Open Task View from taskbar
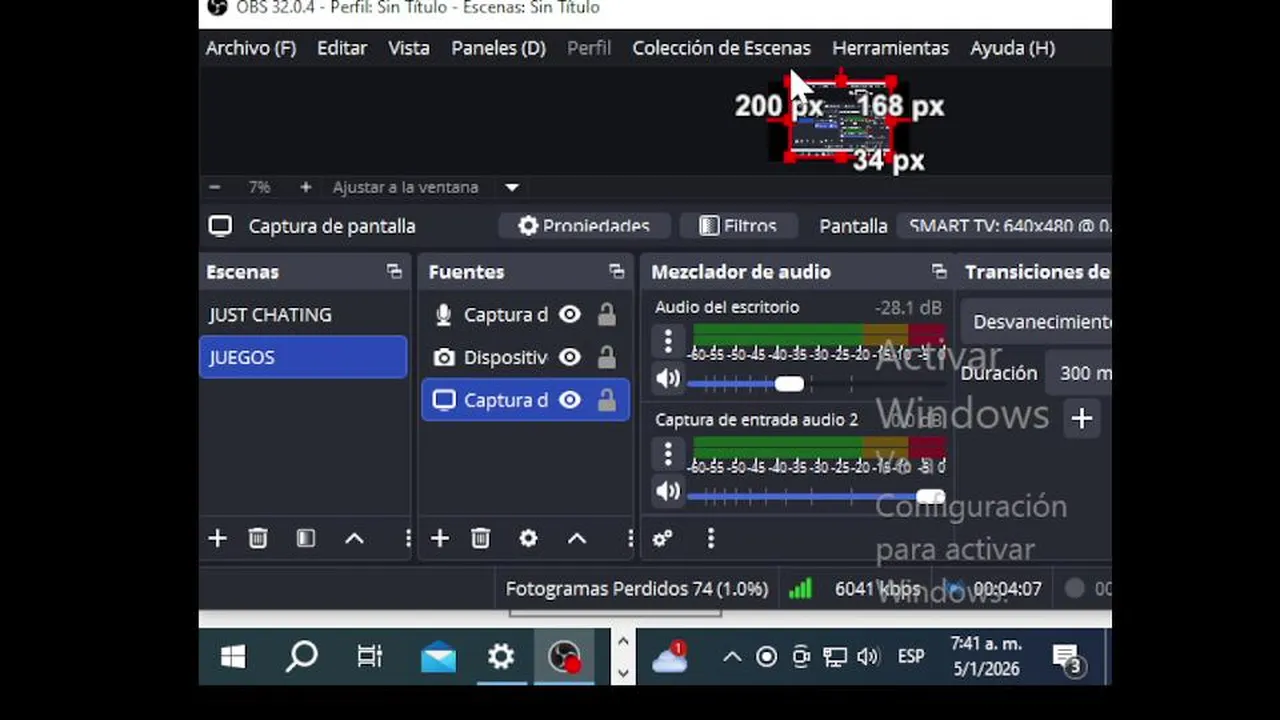The width and height of the screenshot is (1280, 720). (x=370, y=657)
